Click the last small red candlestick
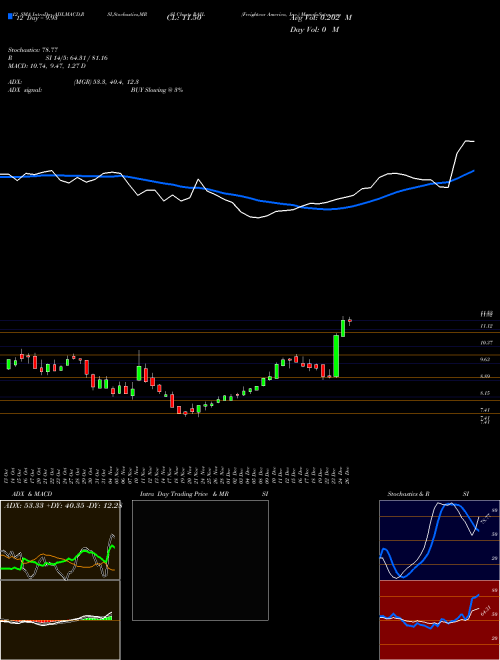 point(349,321)
